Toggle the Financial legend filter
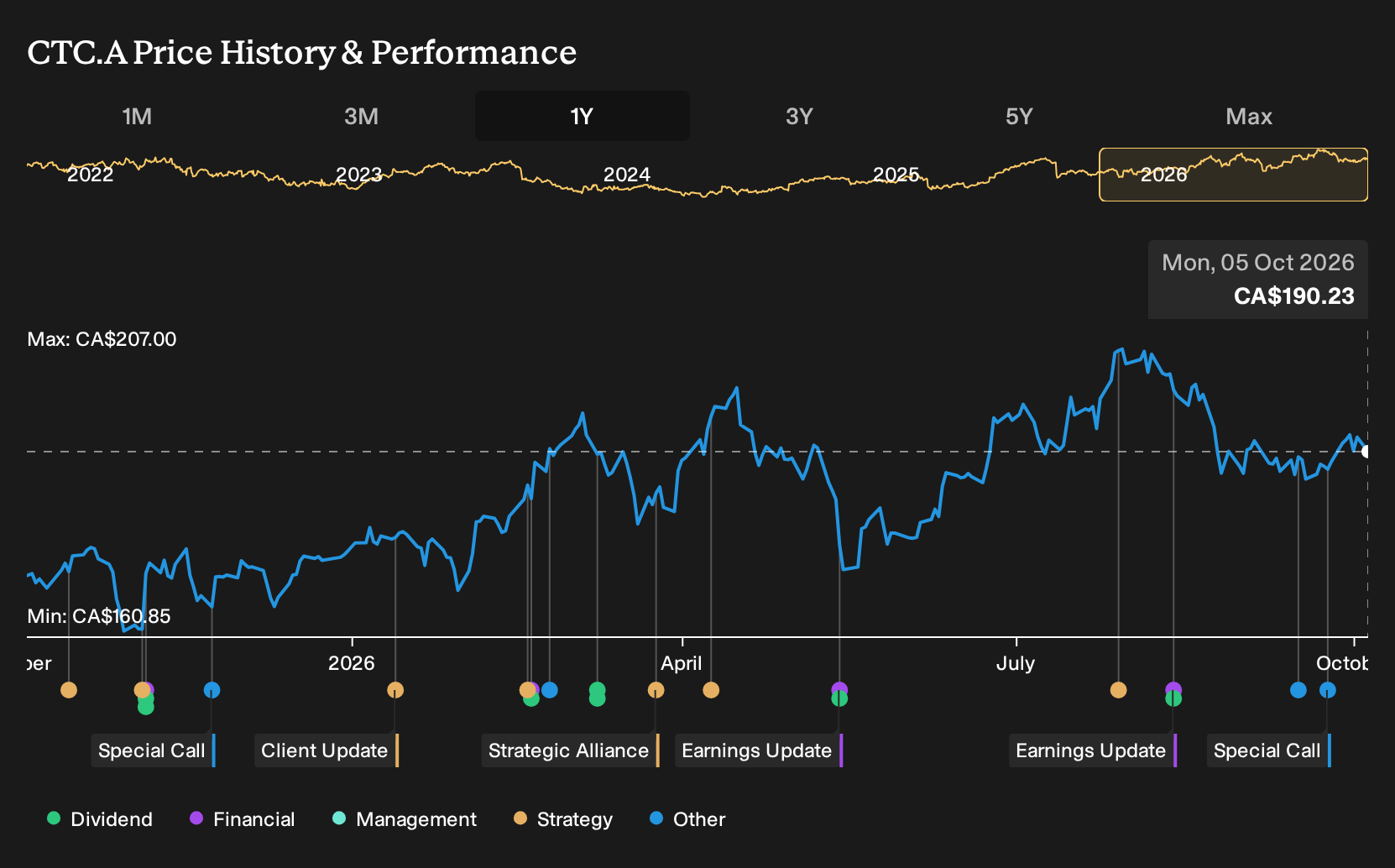 243,819
